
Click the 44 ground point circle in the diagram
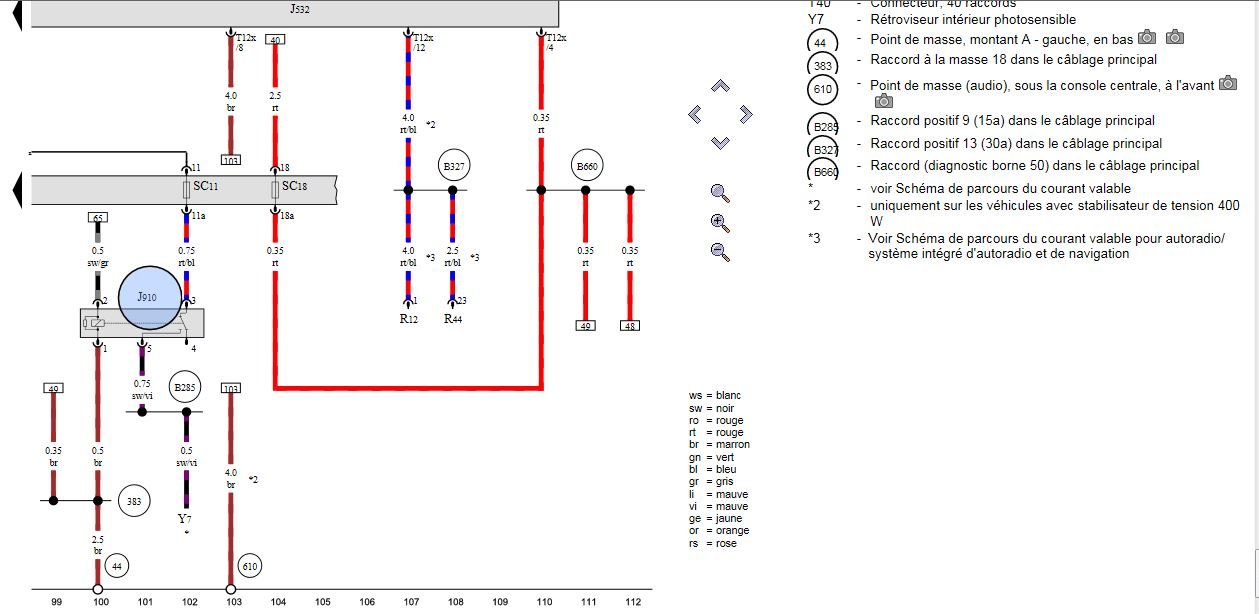pyautogui.click(x=116, y=566)
